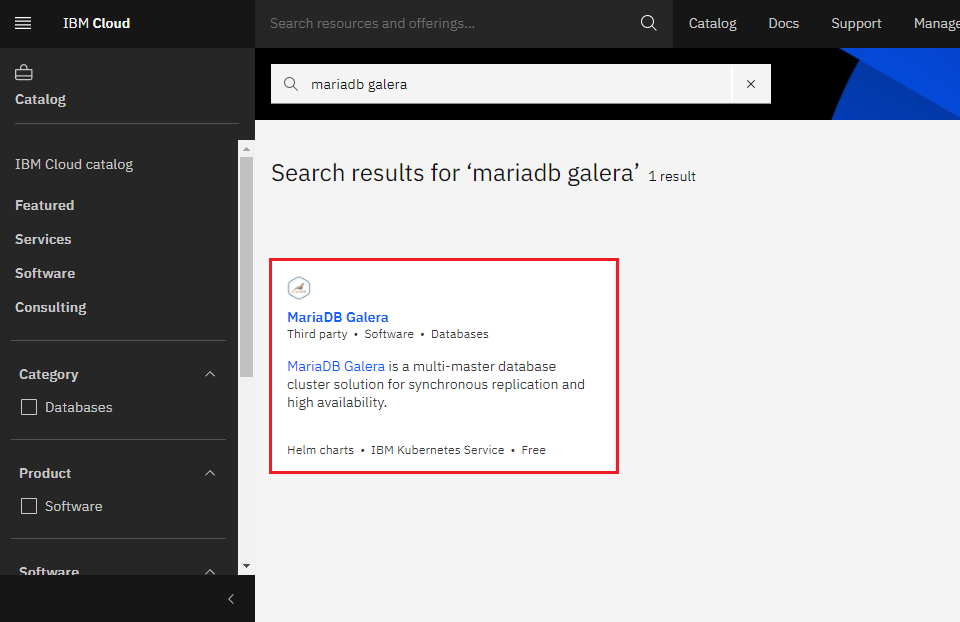
Task: Open the Manage menu in top navigation
Action: pos(937,23)
